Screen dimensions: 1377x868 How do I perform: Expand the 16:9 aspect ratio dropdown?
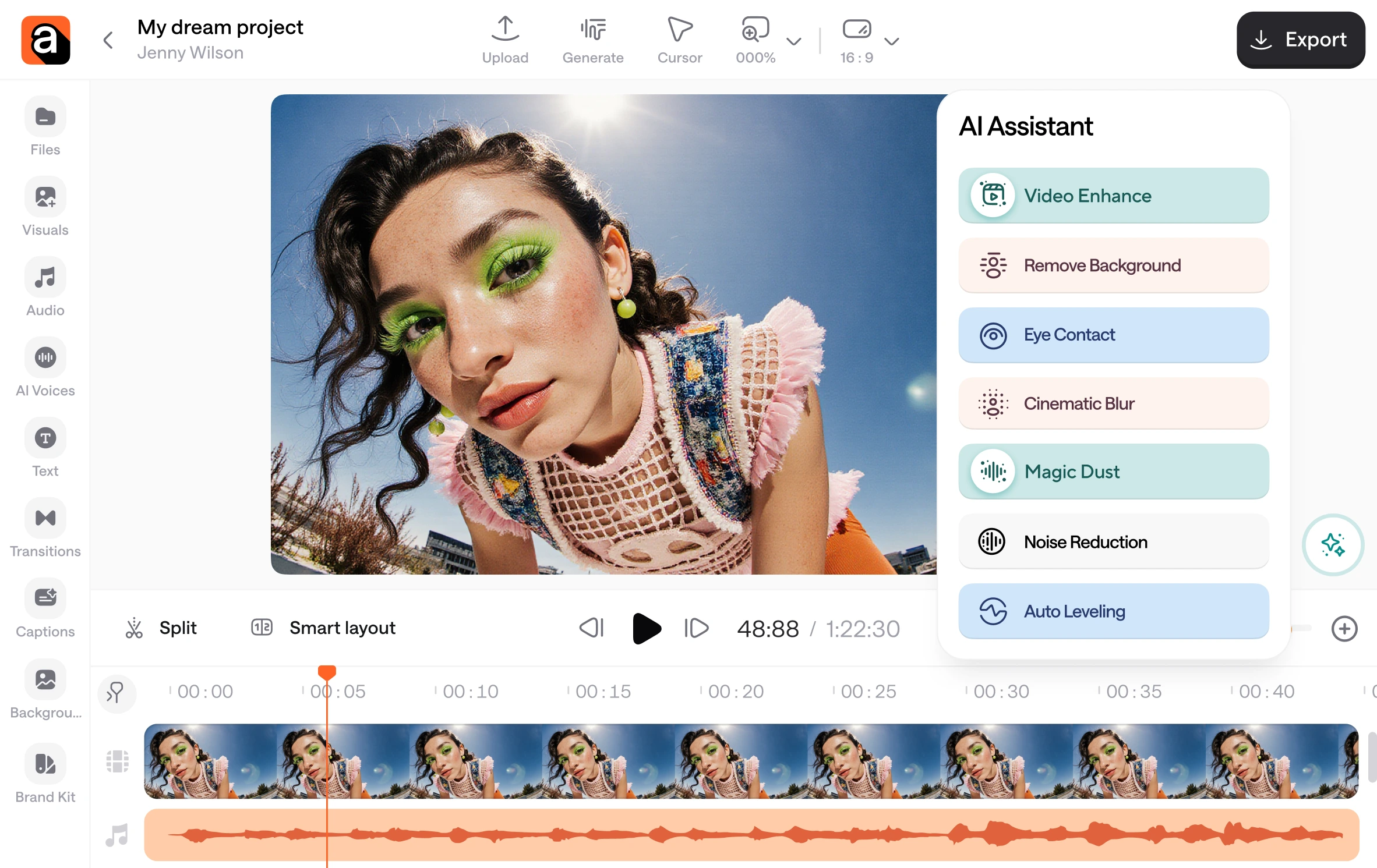click(x=891, y=41)
